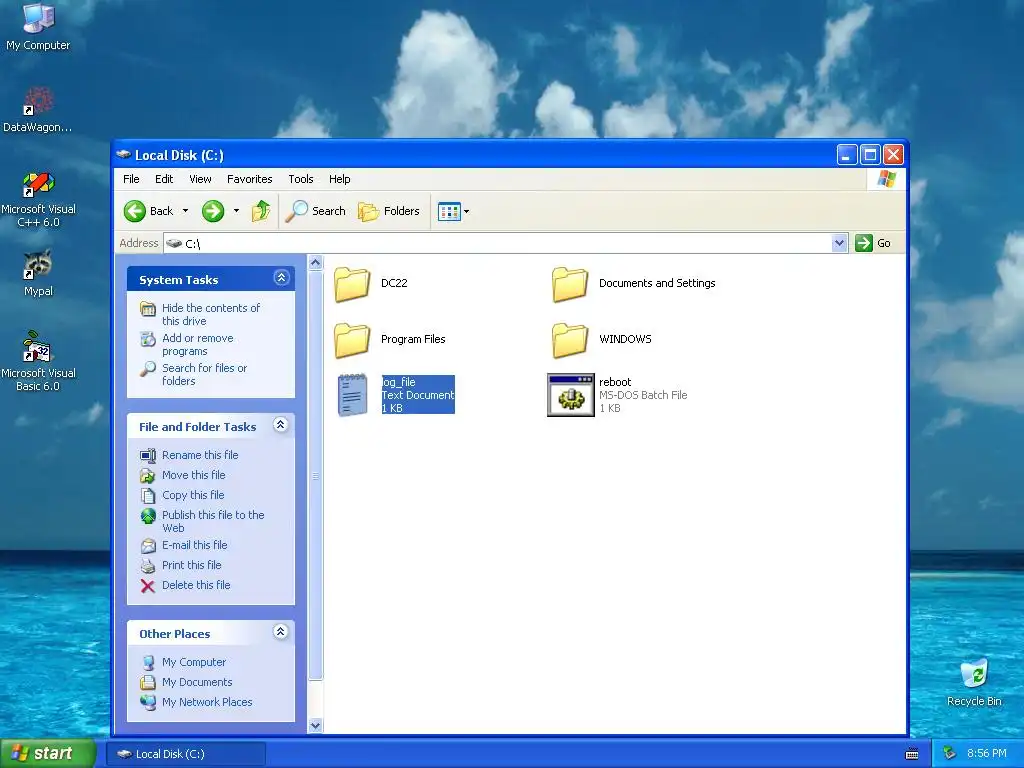The width and height of the screenshot is (1024, 768).
Task: Click the Start button
Action: click(48, 754)
